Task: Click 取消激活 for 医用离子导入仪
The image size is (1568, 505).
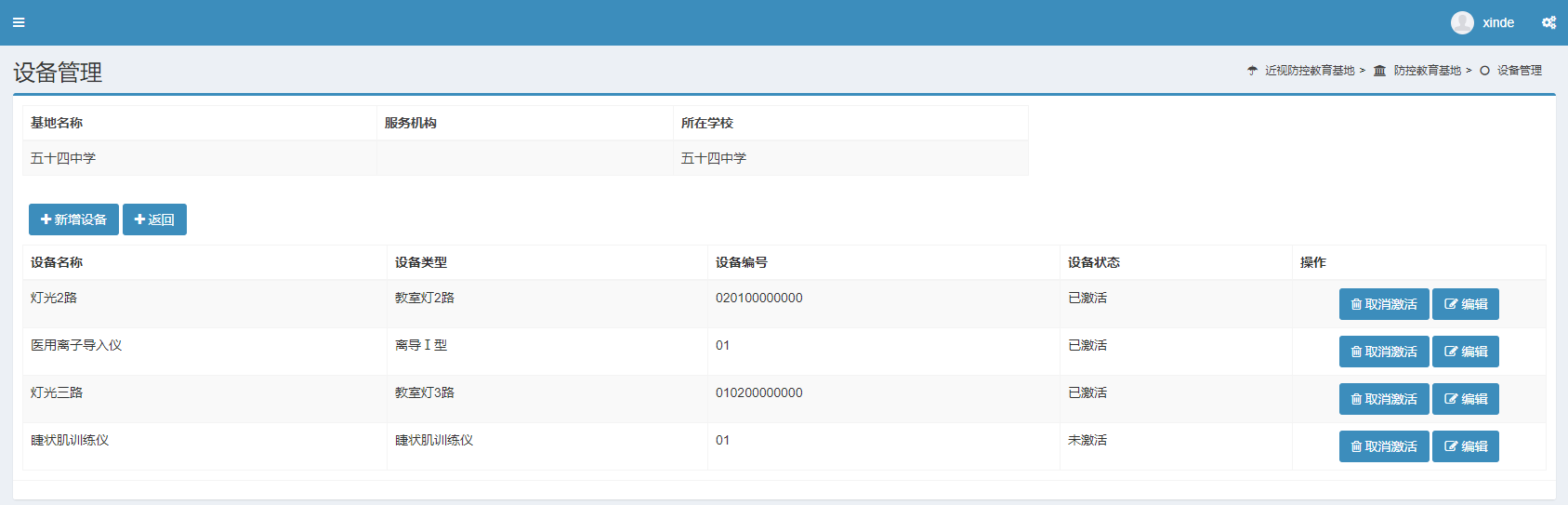Action: [x=1383, y=352]
